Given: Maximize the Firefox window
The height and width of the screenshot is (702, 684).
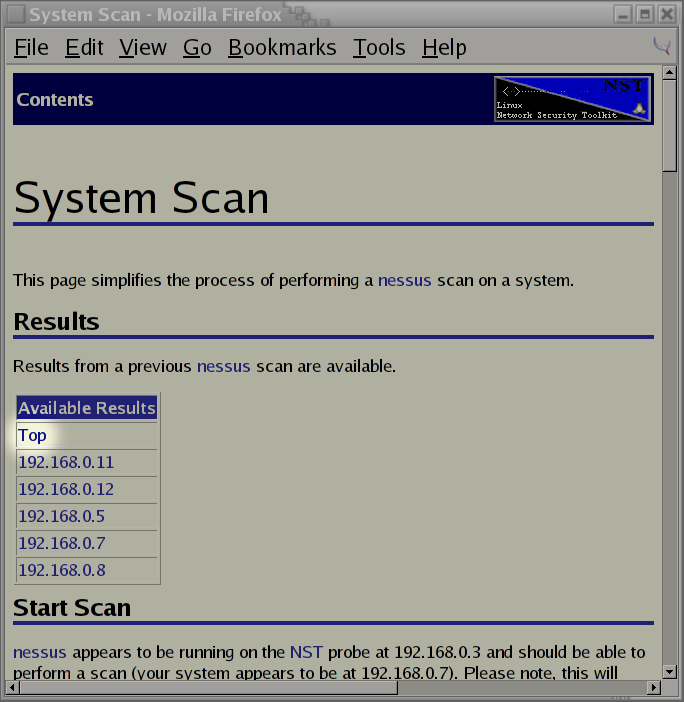Looking at the screenshot, I should tap(645, 14).
